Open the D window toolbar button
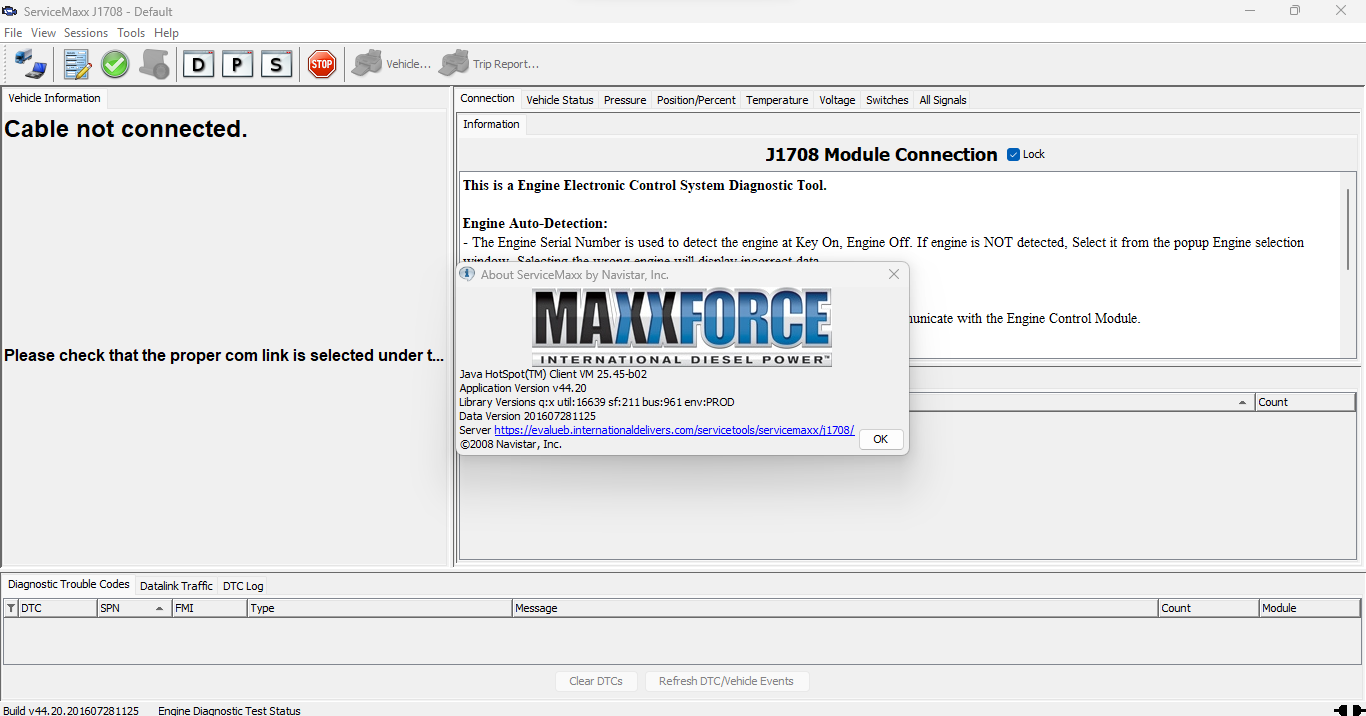The height and width of the screenshot is (716, 1366). [199, 64]
